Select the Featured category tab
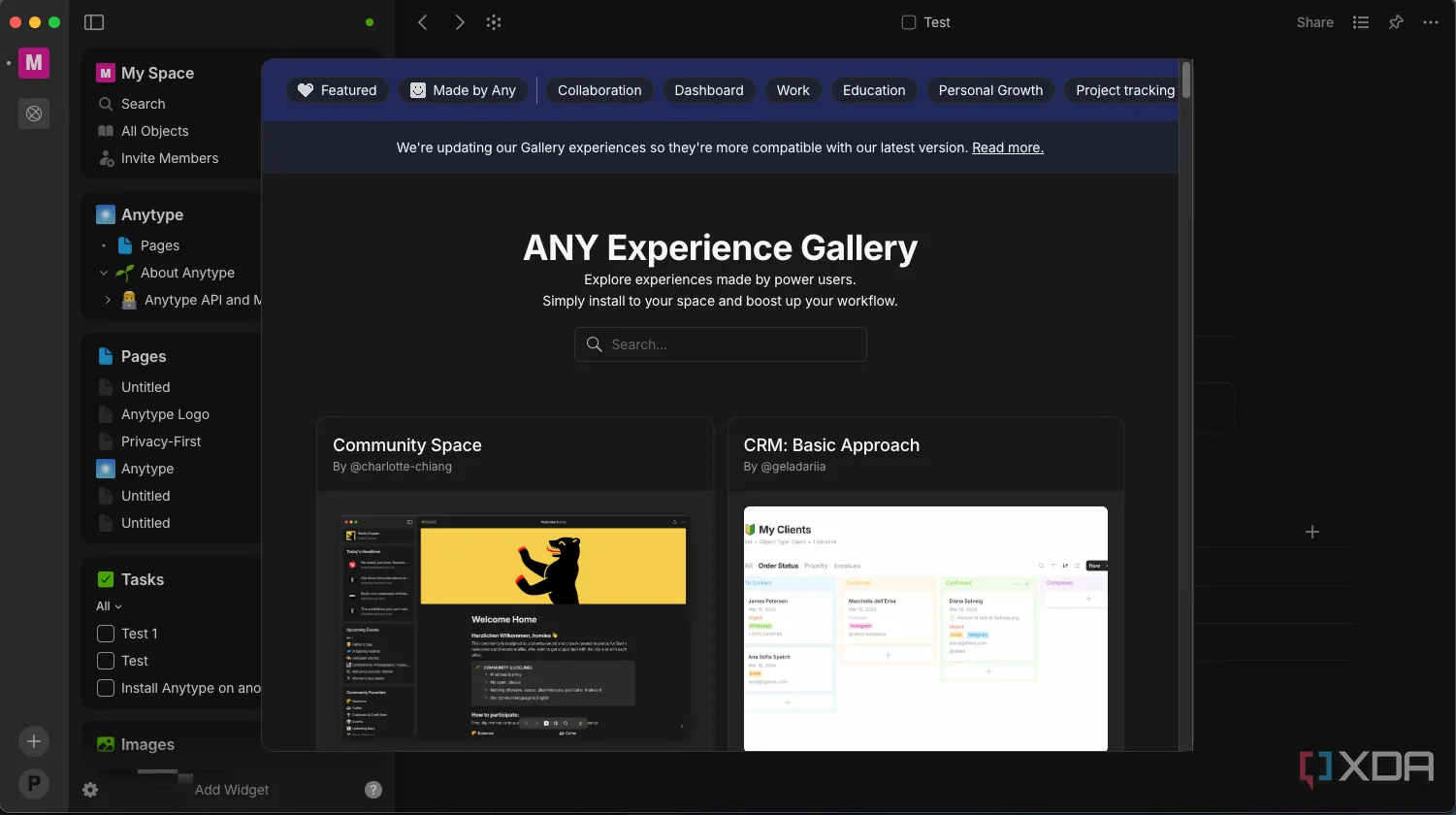This screenshot has height=815, width=1456. click(337, 90)
